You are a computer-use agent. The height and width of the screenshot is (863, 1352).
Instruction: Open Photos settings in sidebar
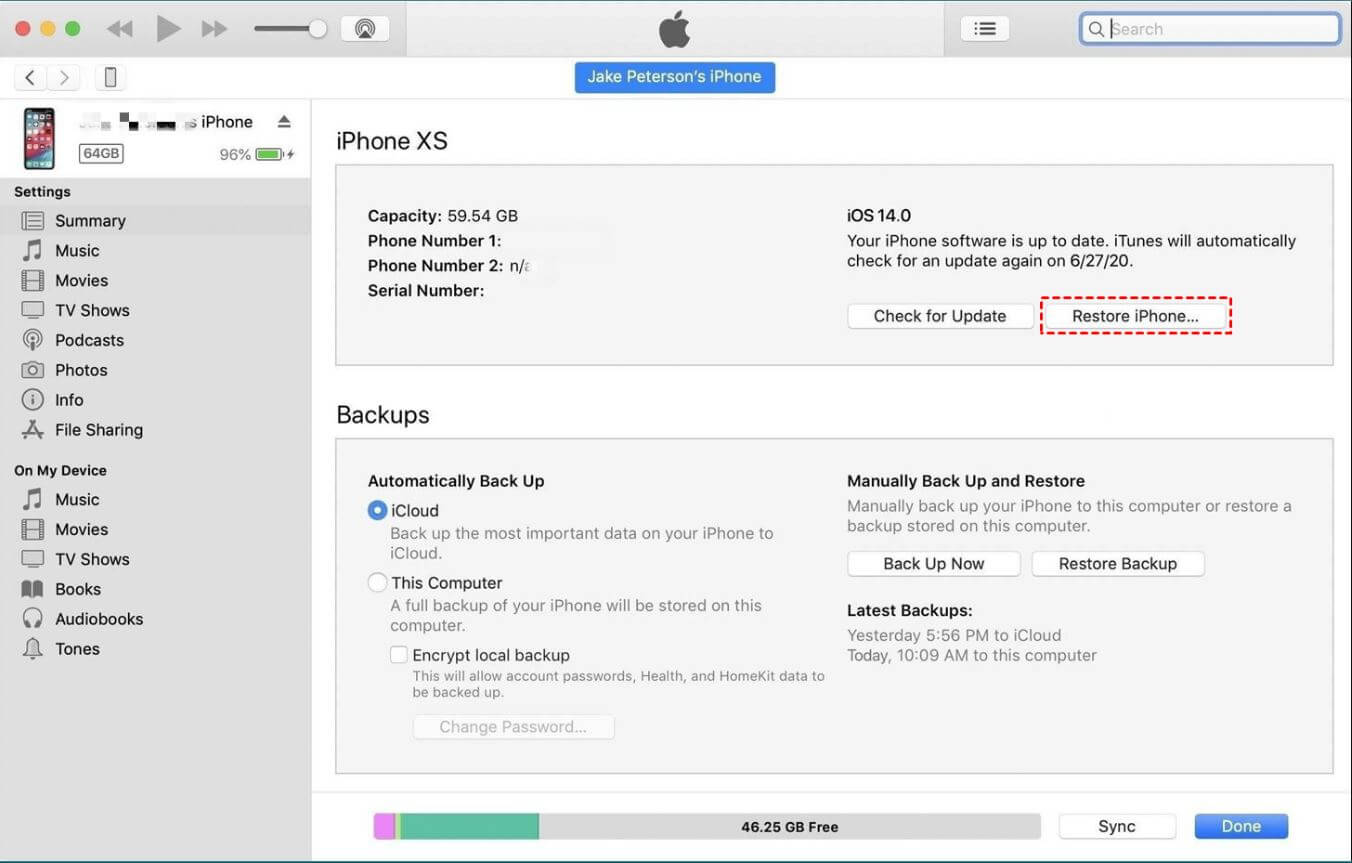pyautogui.click(x=81, y=370)
